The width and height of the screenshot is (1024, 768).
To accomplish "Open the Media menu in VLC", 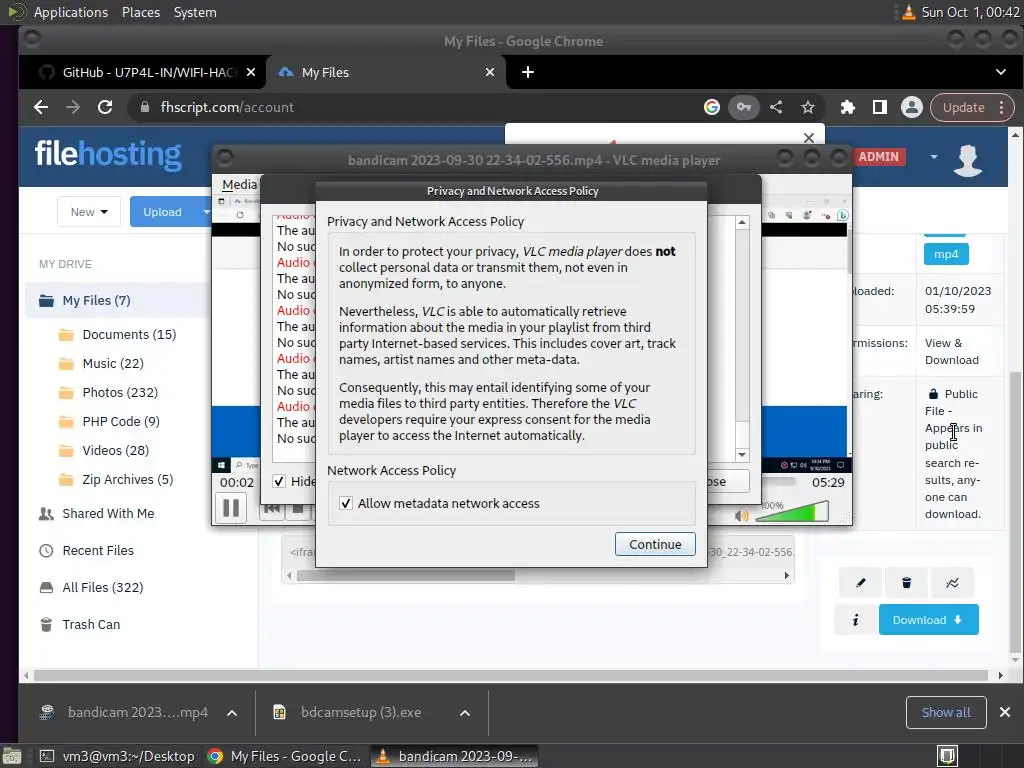I will 239,184.
